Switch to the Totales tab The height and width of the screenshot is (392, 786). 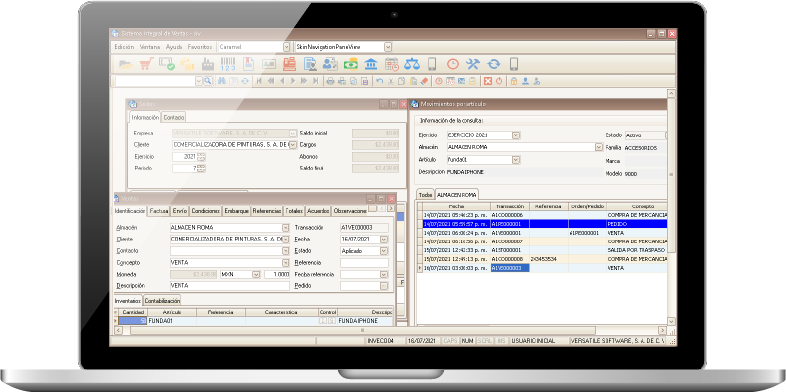click(x=294, y=211)
